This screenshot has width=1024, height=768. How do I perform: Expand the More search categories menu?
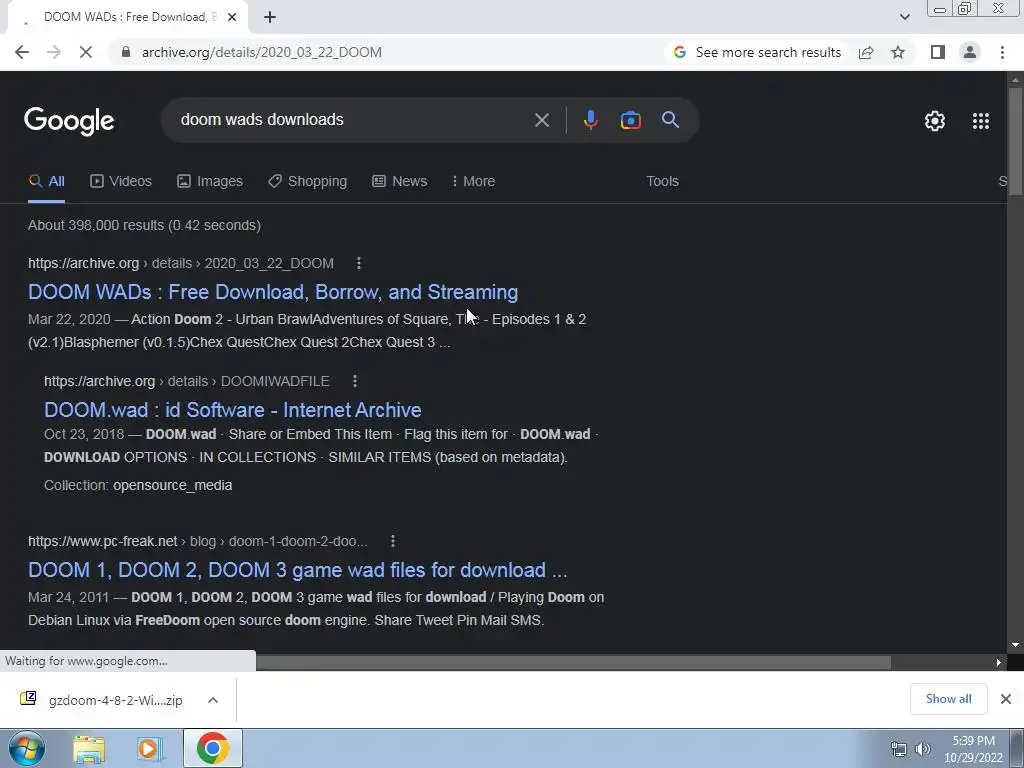(x=473, y=182)
